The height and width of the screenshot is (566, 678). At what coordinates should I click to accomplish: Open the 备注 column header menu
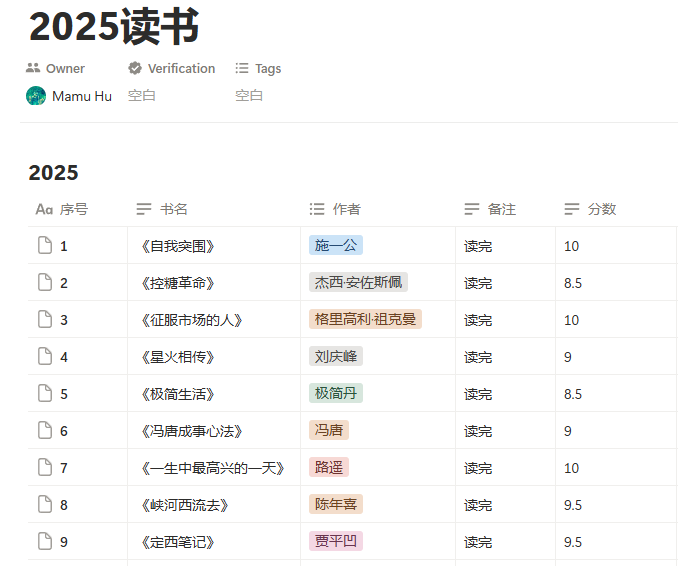pos(501,209)
